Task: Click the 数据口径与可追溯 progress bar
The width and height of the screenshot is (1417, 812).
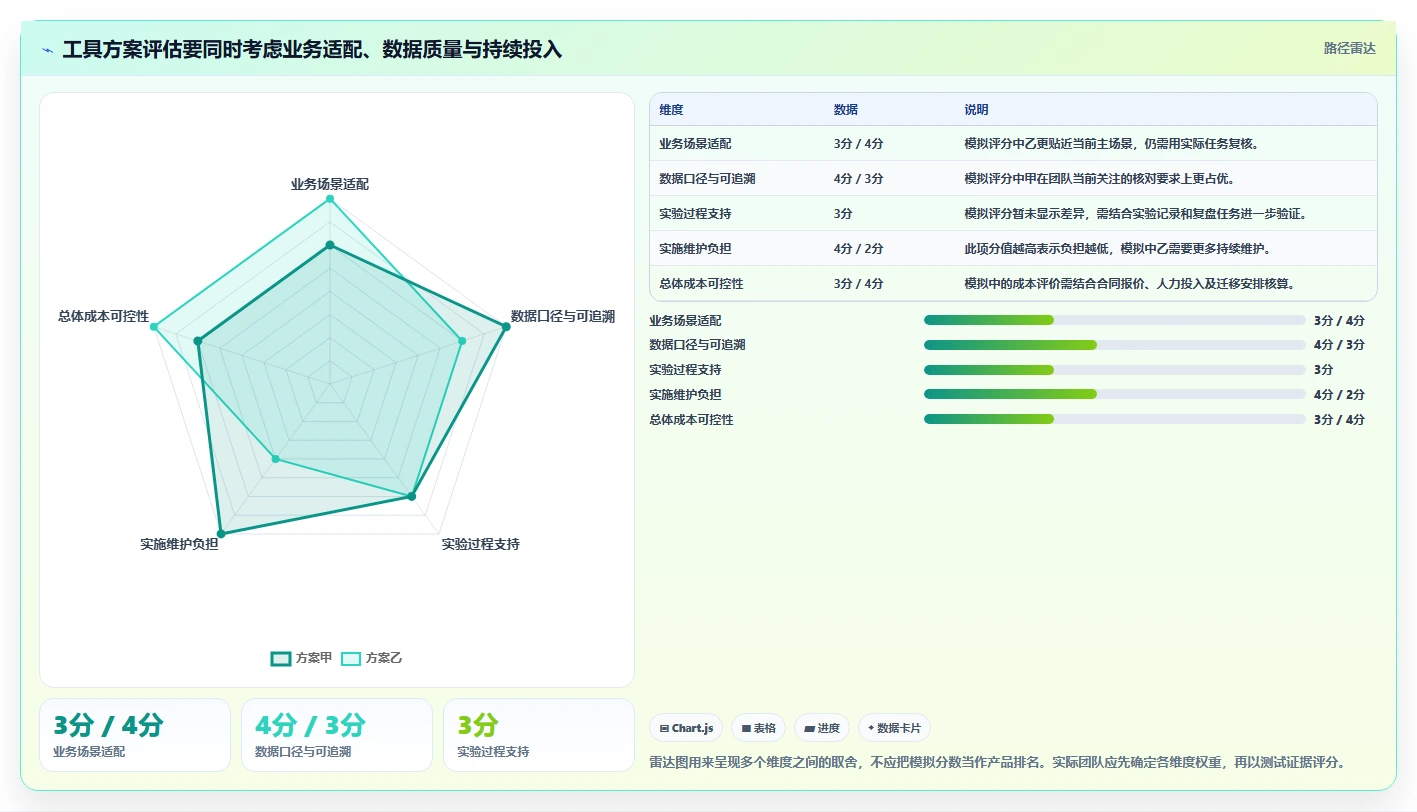Action: (x=1115, y=345)
